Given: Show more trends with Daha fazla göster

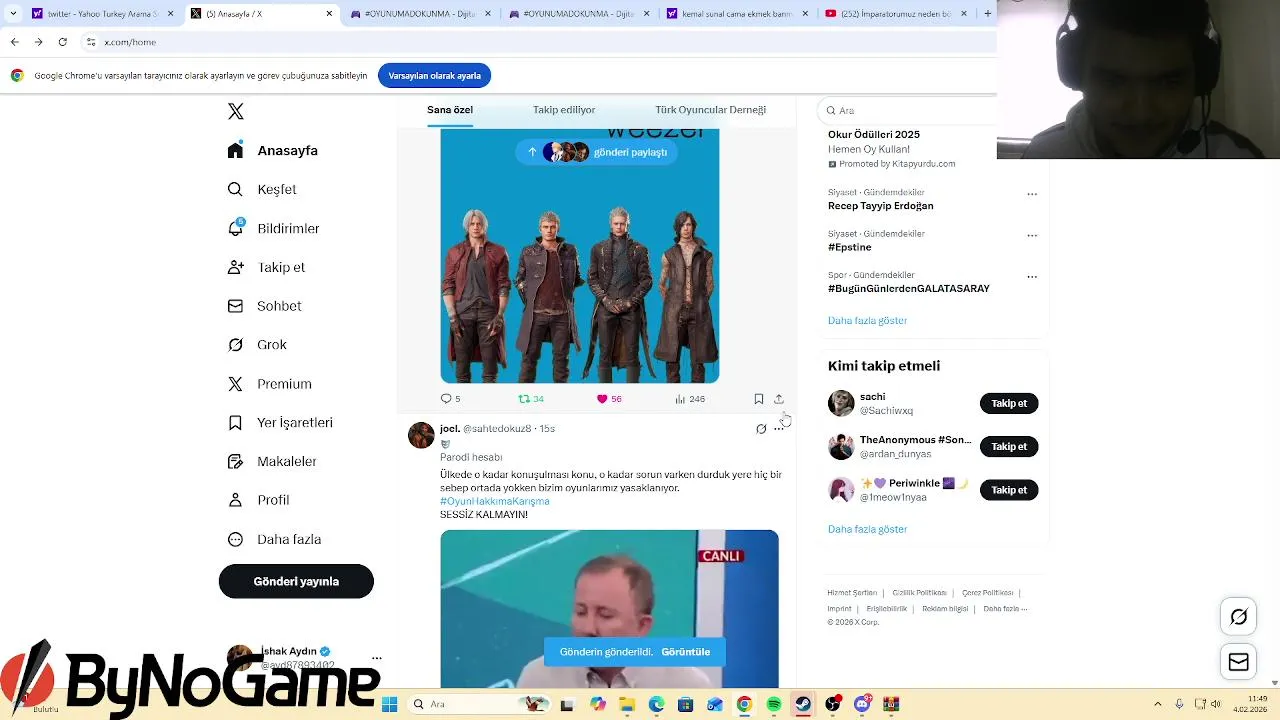Looking at the screenshot, I should 867,321.
